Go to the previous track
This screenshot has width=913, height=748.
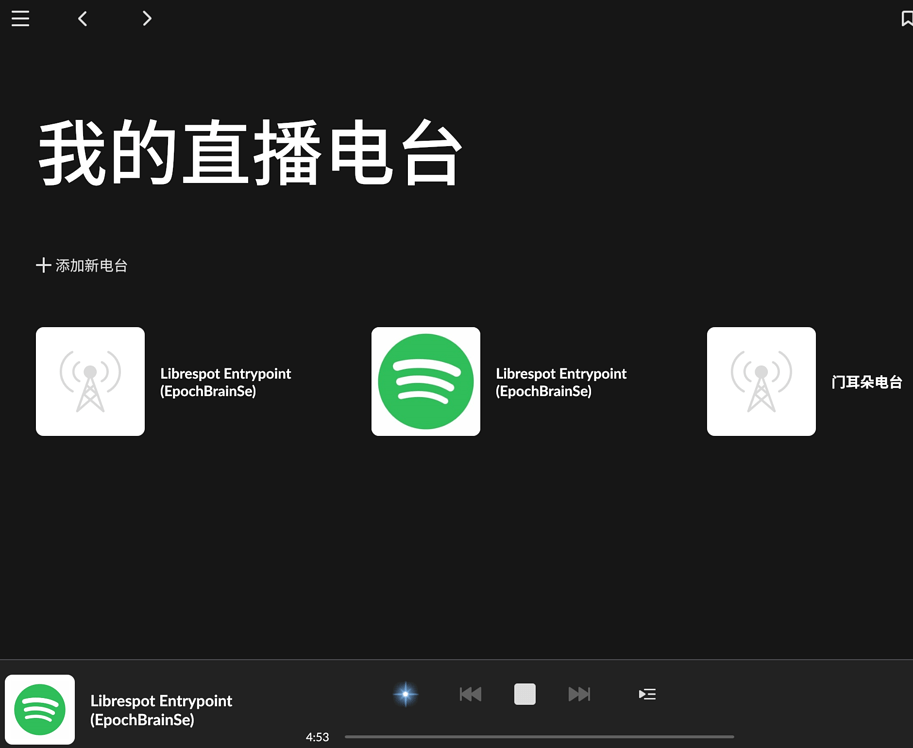tap(470, 694)
